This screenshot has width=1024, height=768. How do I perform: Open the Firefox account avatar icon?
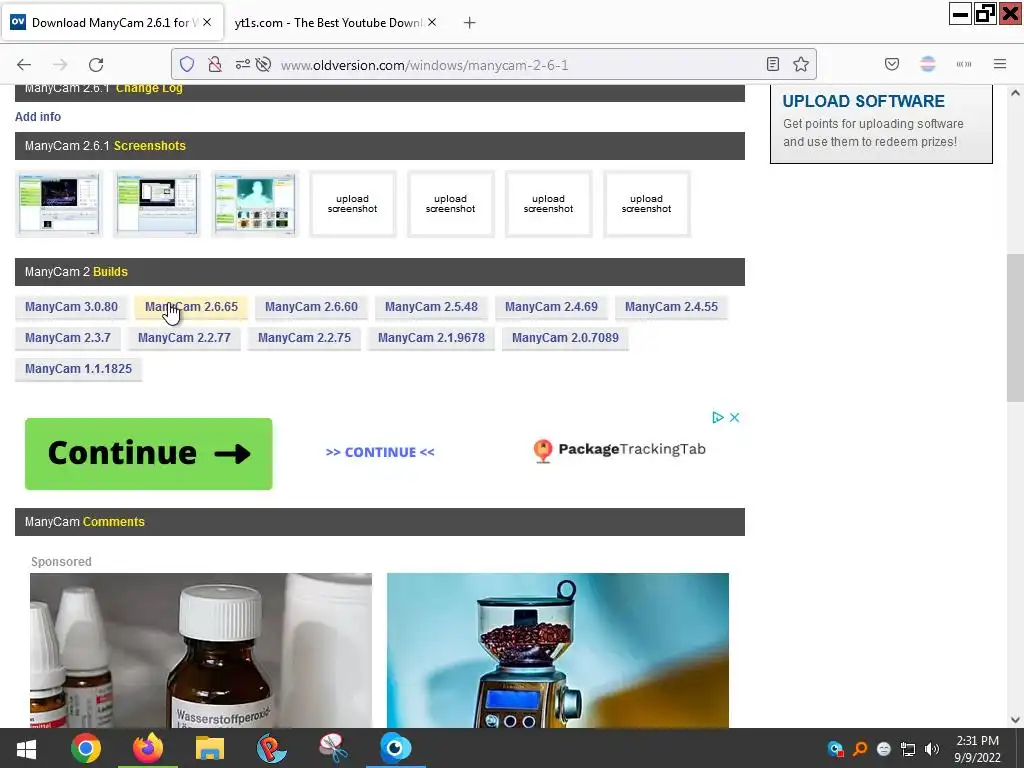pos(927,64)
